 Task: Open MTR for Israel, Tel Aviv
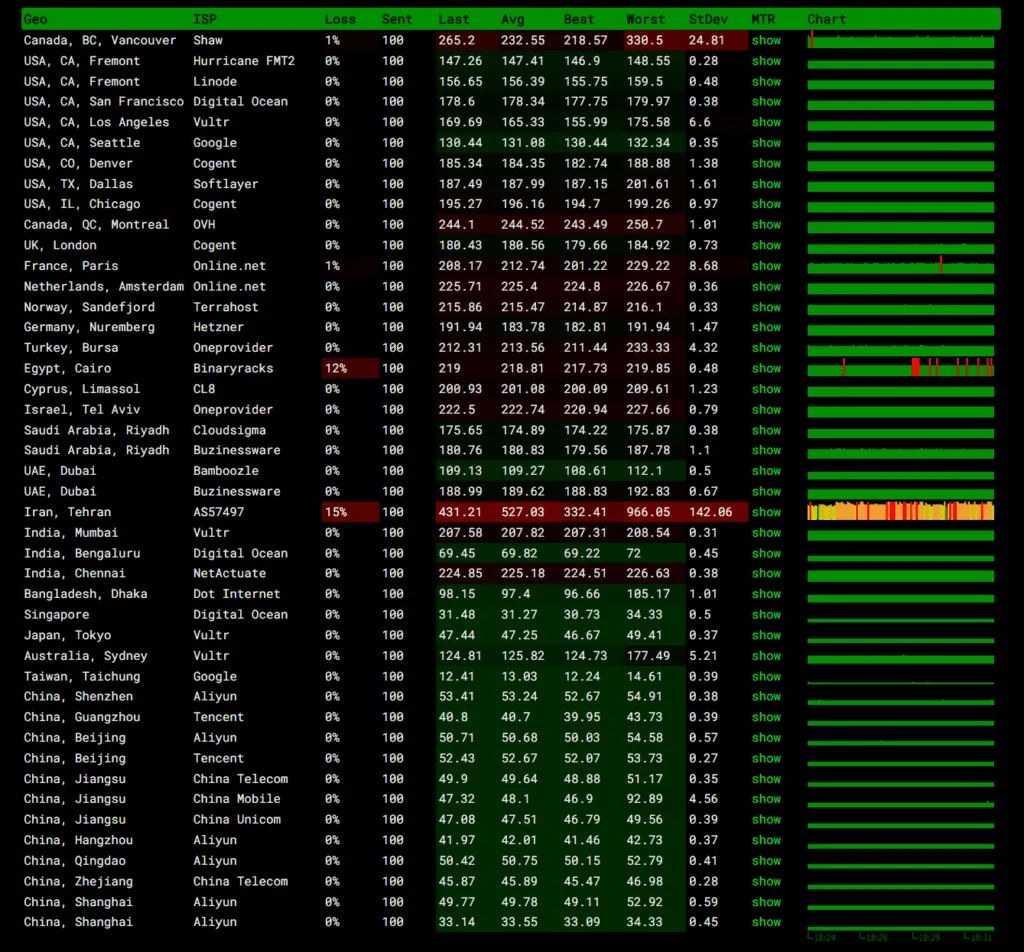[766, 409]
